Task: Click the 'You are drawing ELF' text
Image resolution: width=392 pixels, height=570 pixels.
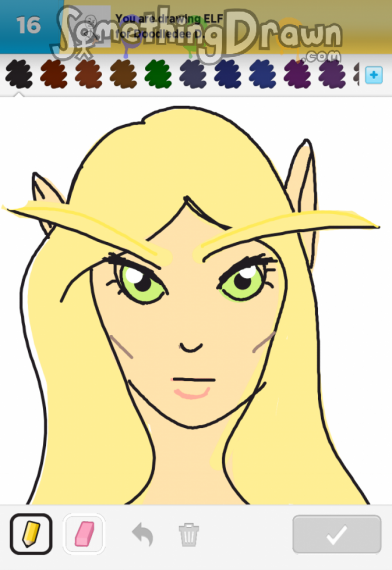Action: [169, 19]
